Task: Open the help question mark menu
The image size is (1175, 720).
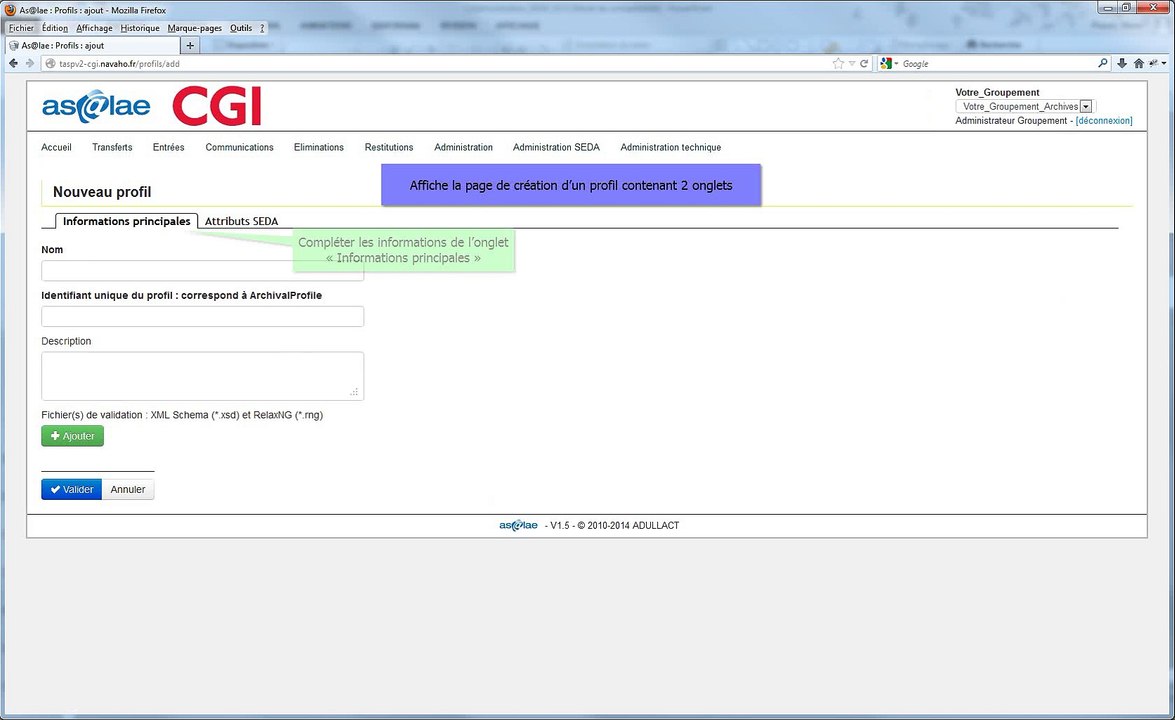Action: [262, 28]
